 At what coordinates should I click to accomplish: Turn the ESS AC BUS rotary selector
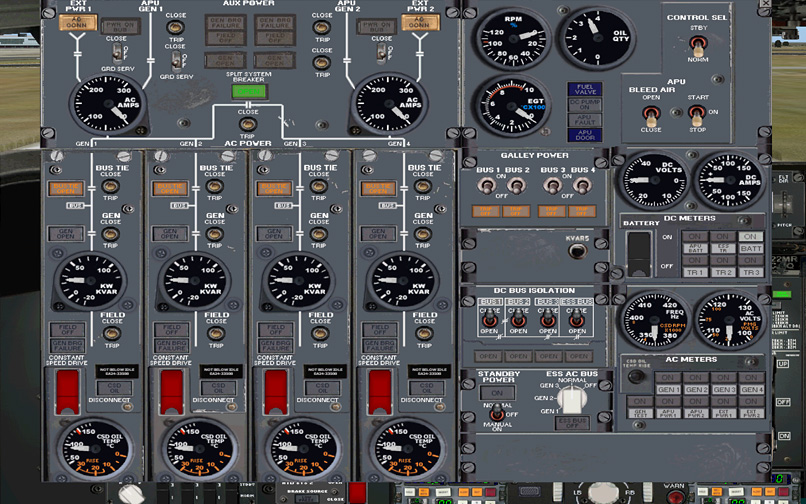click(x=569, y=400)
